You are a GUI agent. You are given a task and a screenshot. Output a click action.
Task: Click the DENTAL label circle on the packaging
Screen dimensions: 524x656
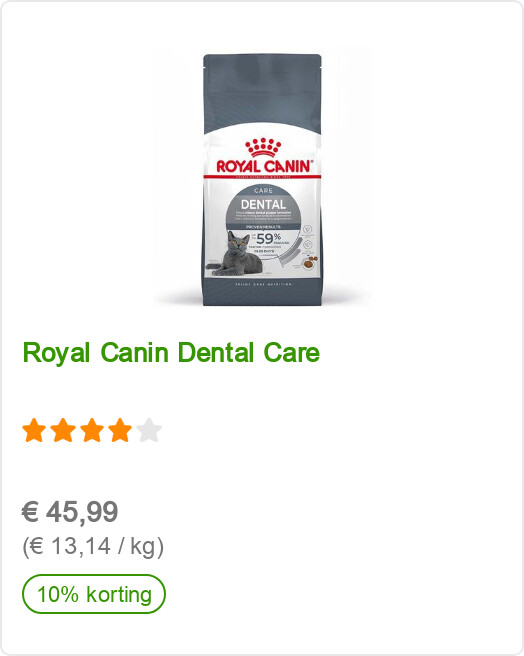263,205
